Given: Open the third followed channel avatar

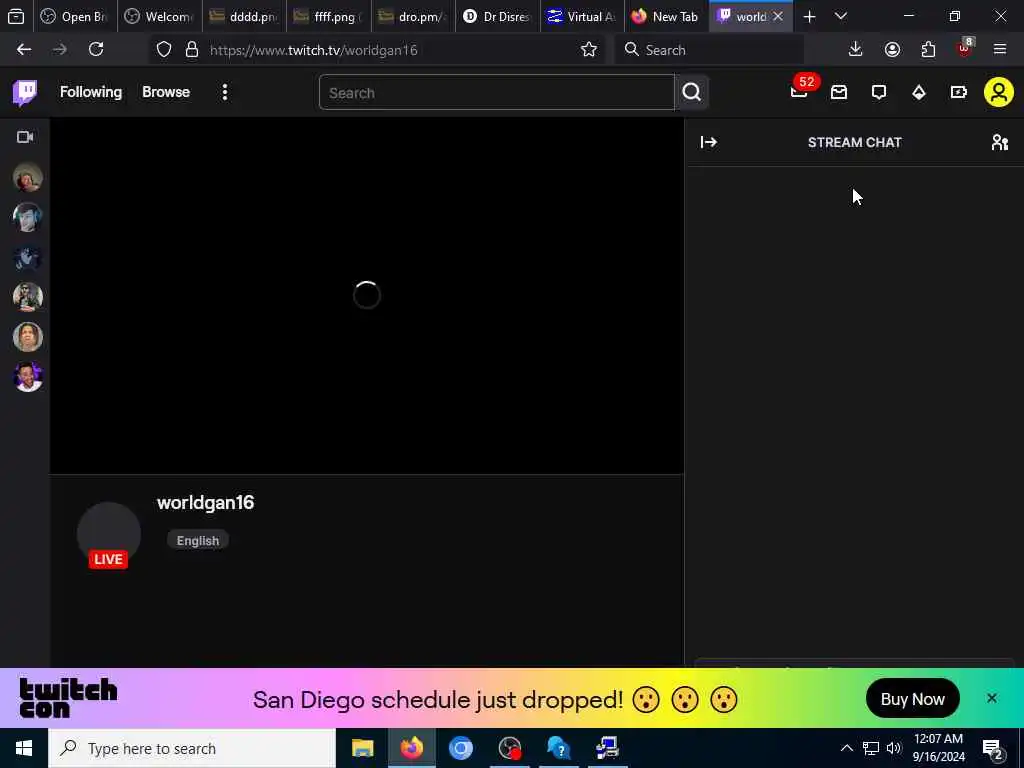Looking at the screenshot, I should pos(28,257).
